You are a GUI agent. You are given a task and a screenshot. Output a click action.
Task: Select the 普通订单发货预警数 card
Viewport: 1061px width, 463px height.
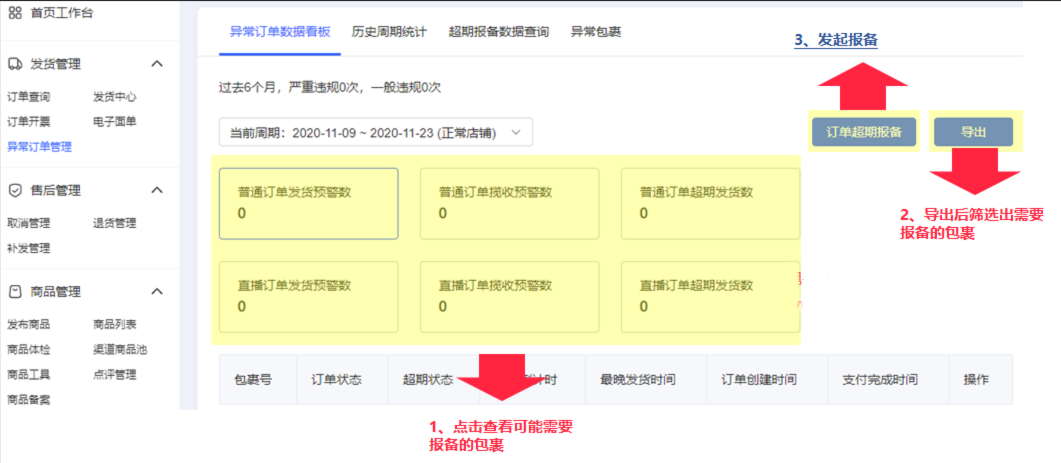[308, 203]
